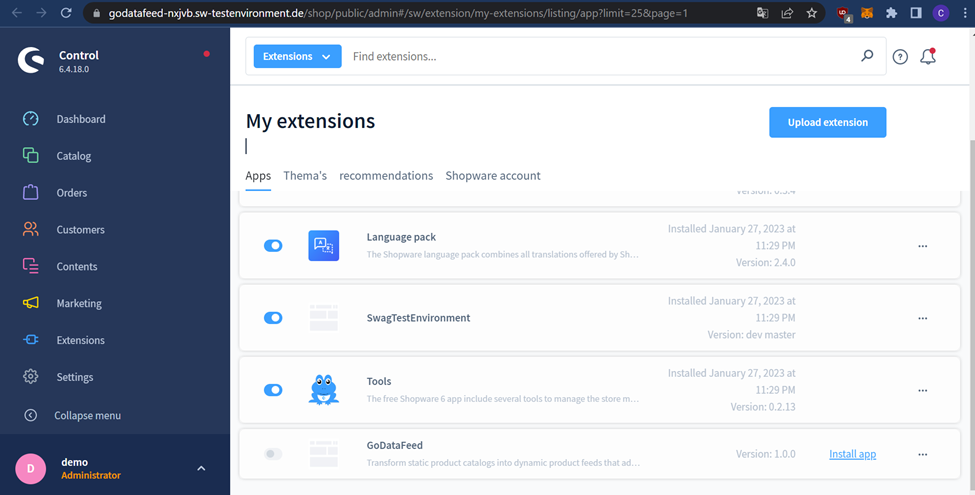The height and width of the screenshot is (495, 975).
Task: Open GoDataFeed three-dot menu
Action: pos(923,455)
